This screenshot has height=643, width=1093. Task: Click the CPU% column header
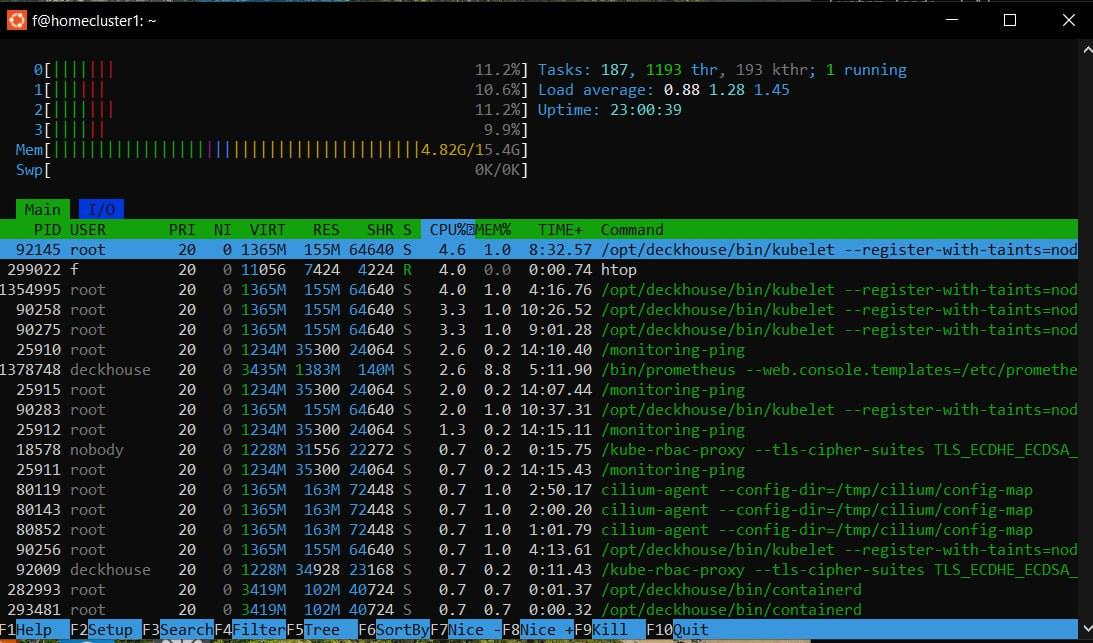coord(448,229)
